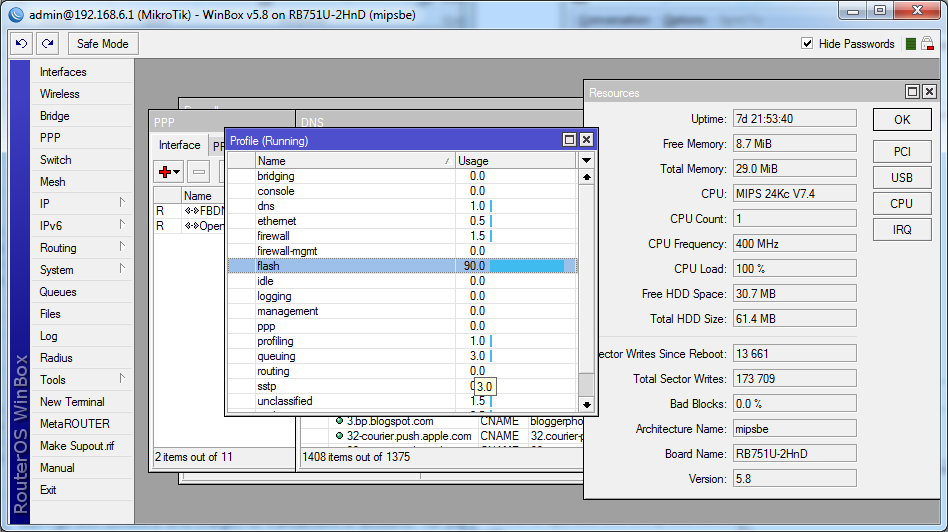Click IRQ button in Resources window
Screen dimensions: 948x532
click(x=902, y=230)
